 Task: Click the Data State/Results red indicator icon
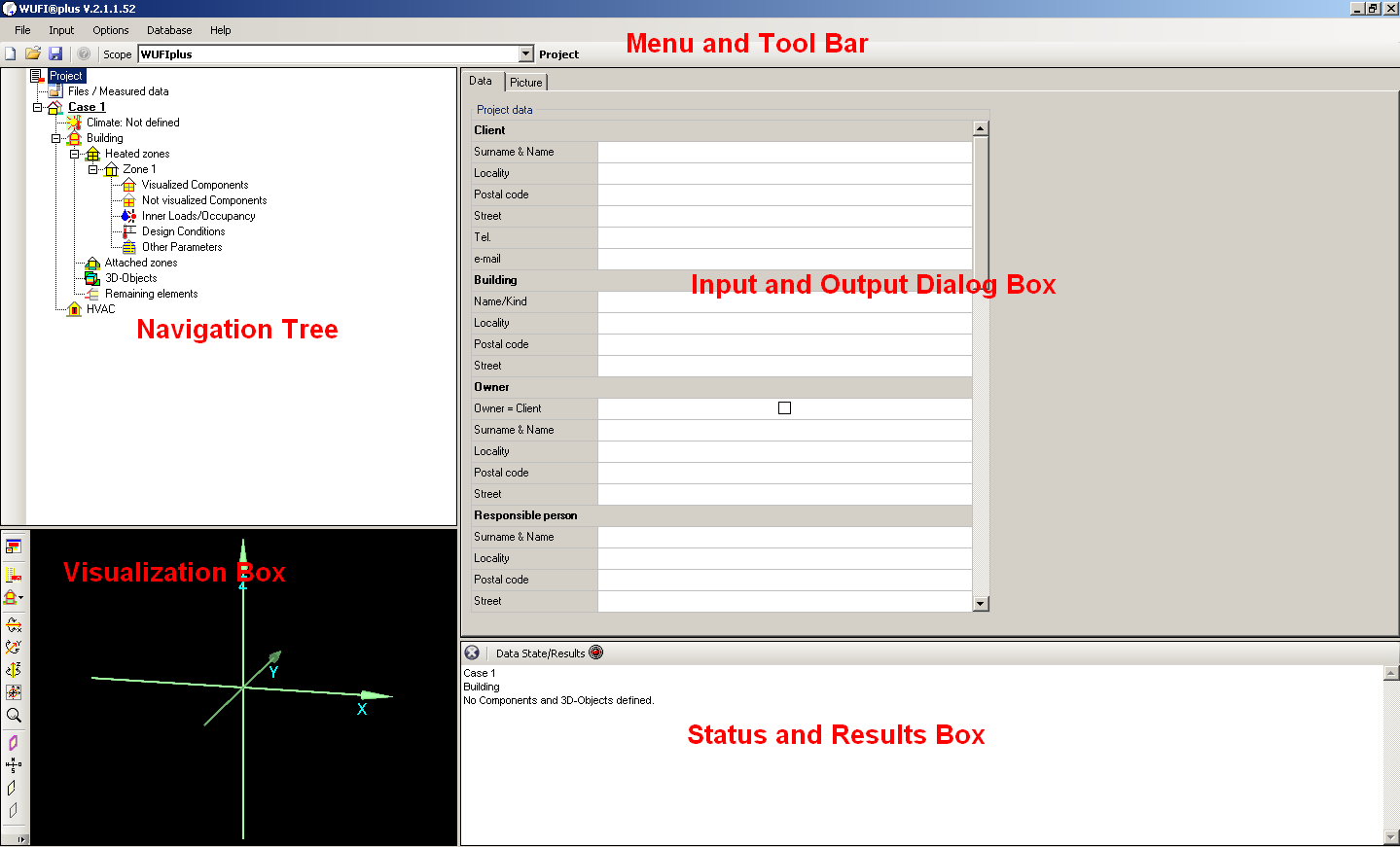596,653
